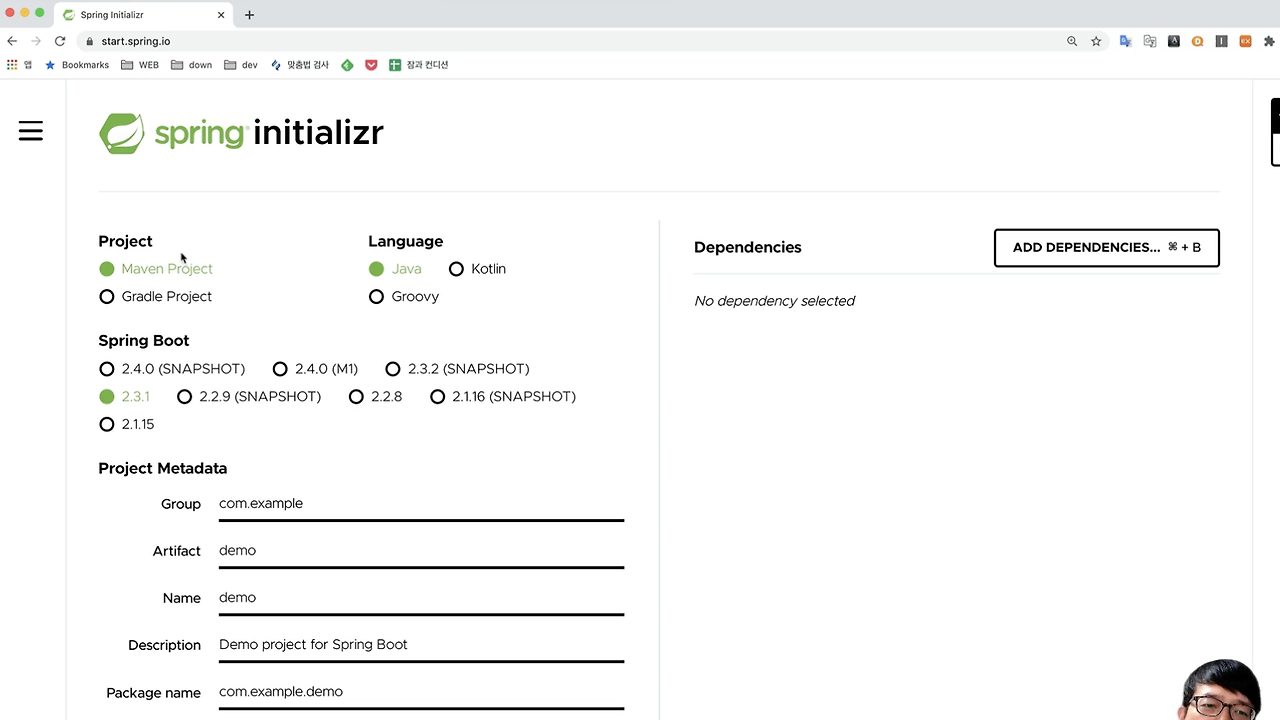
Task: Click the gray translate extension icon
Action: [x=1150, y=41]
